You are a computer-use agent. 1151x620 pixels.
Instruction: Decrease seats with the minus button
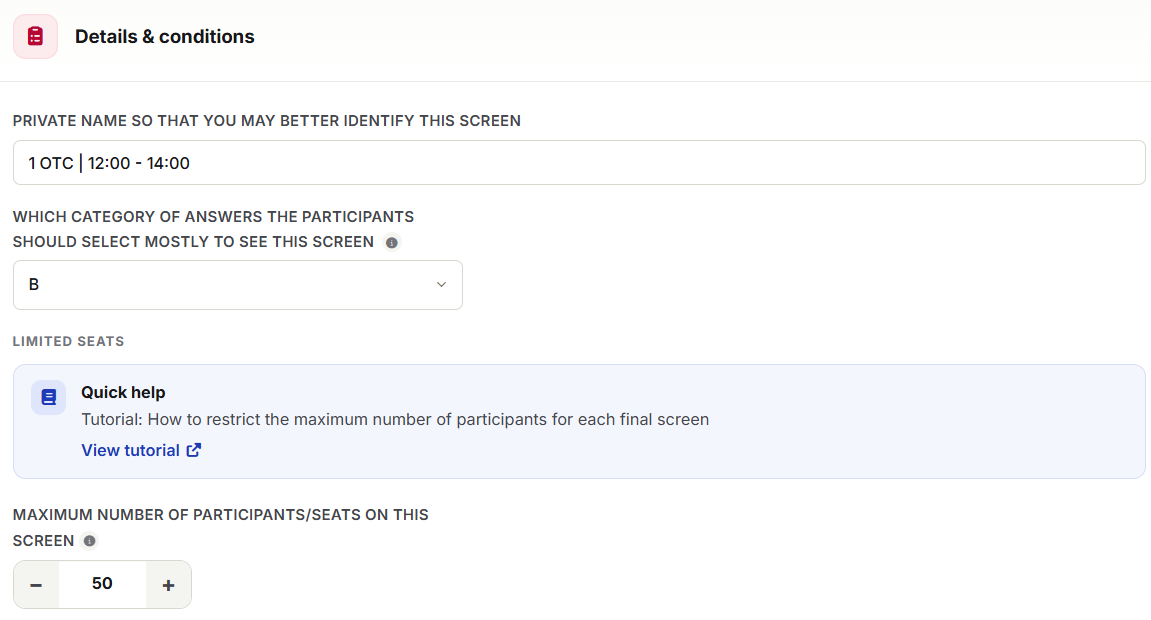[36, 585]
